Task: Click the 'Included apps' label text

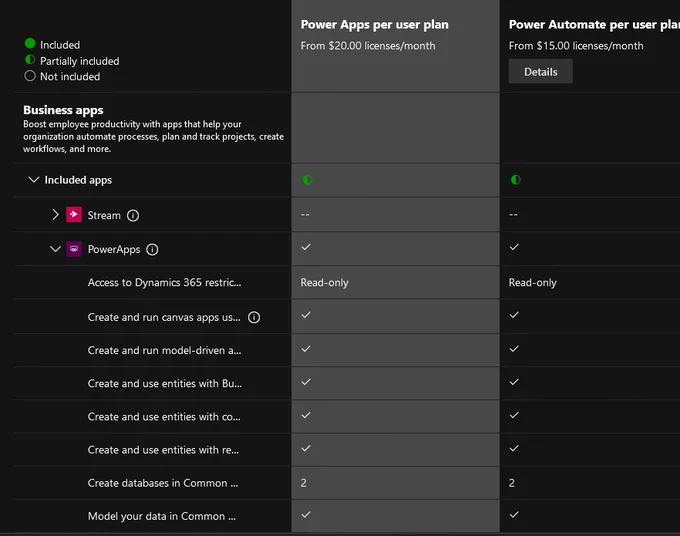Action: click(x=78, y=180)
